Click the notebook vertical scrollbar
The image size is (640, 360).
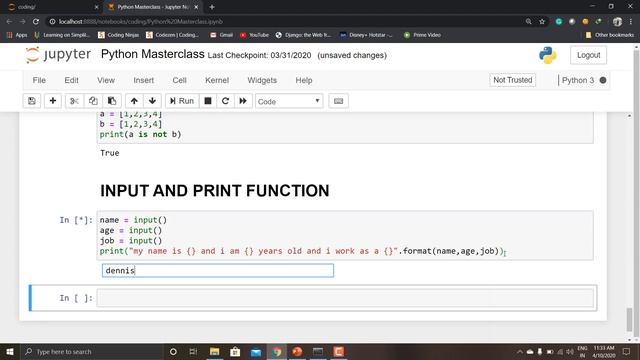click(629, 320)
